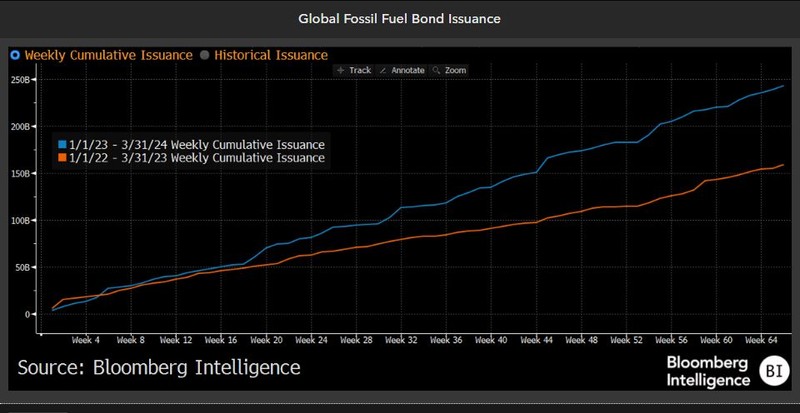Click the orange legend swatch for 1/1/22 series

62,158
